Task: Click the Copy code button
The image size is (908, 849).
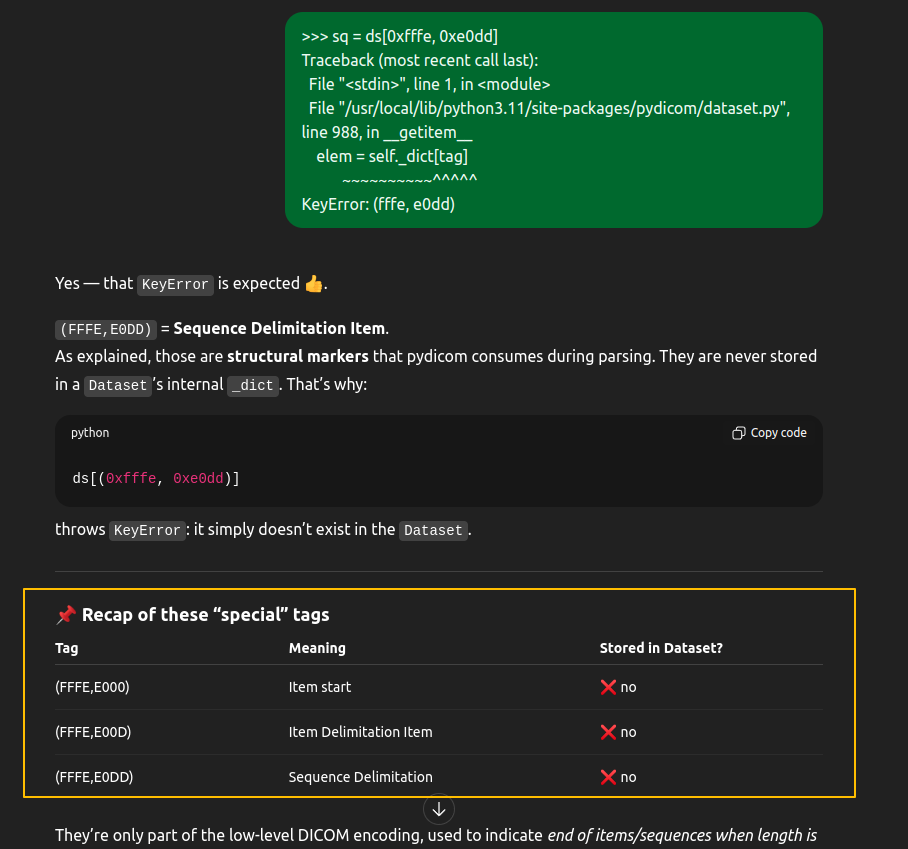Action: pyautogui.click(x=769, y=433)
